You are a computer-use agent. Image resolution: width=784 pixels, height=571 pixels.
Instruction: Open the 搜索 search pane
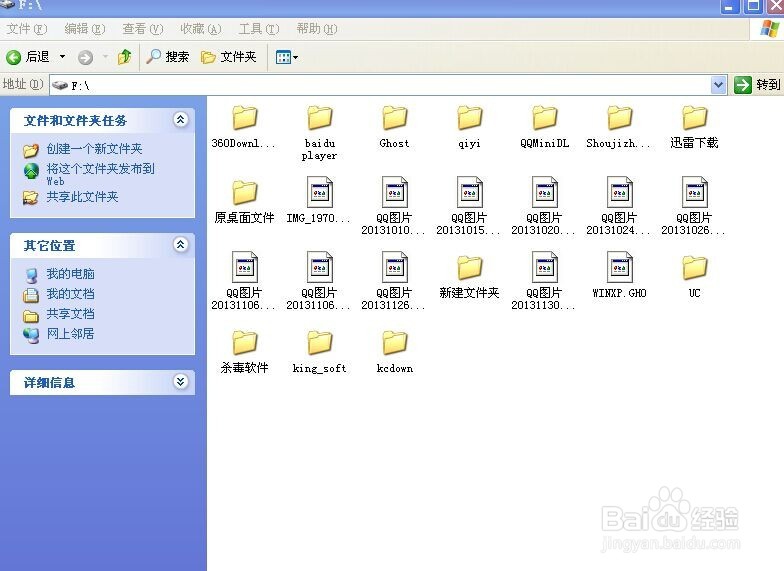168,57
